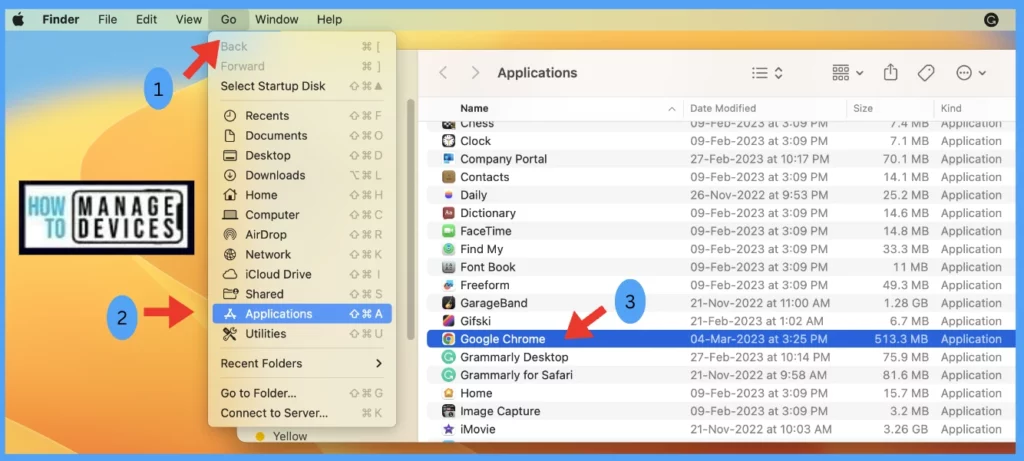The image size is (1024, 461).
Task: Click the Go menu vertical scrollbar
Action: 411,219
